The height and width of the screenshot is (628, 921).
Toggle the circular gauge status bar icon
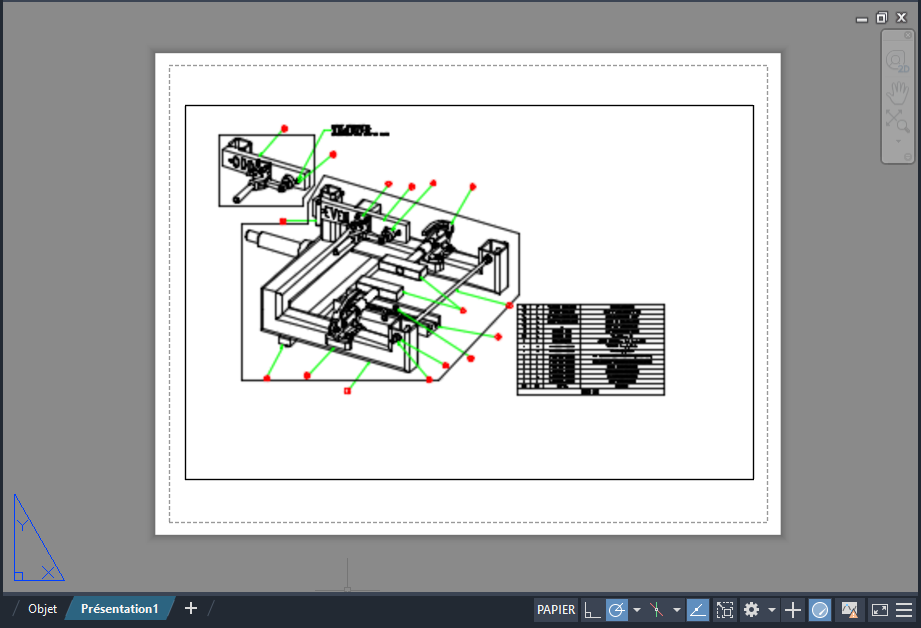820,610
